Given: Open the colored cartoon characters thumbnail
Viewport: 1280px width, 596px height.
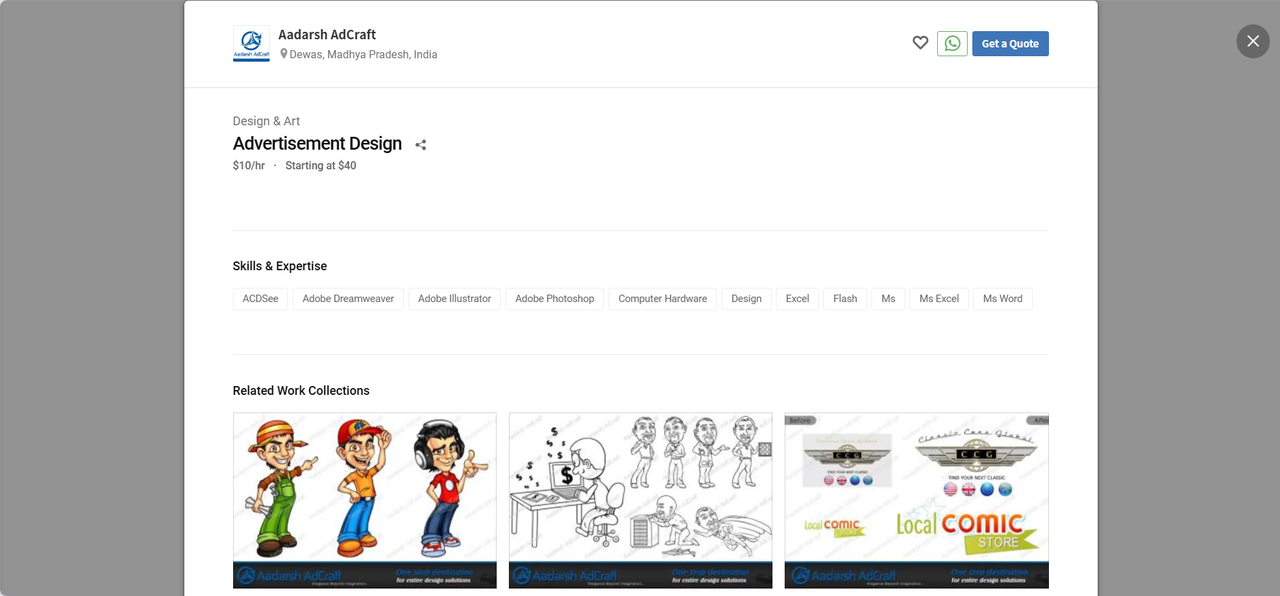Looking at the screenshot, I should click(365, 500).
